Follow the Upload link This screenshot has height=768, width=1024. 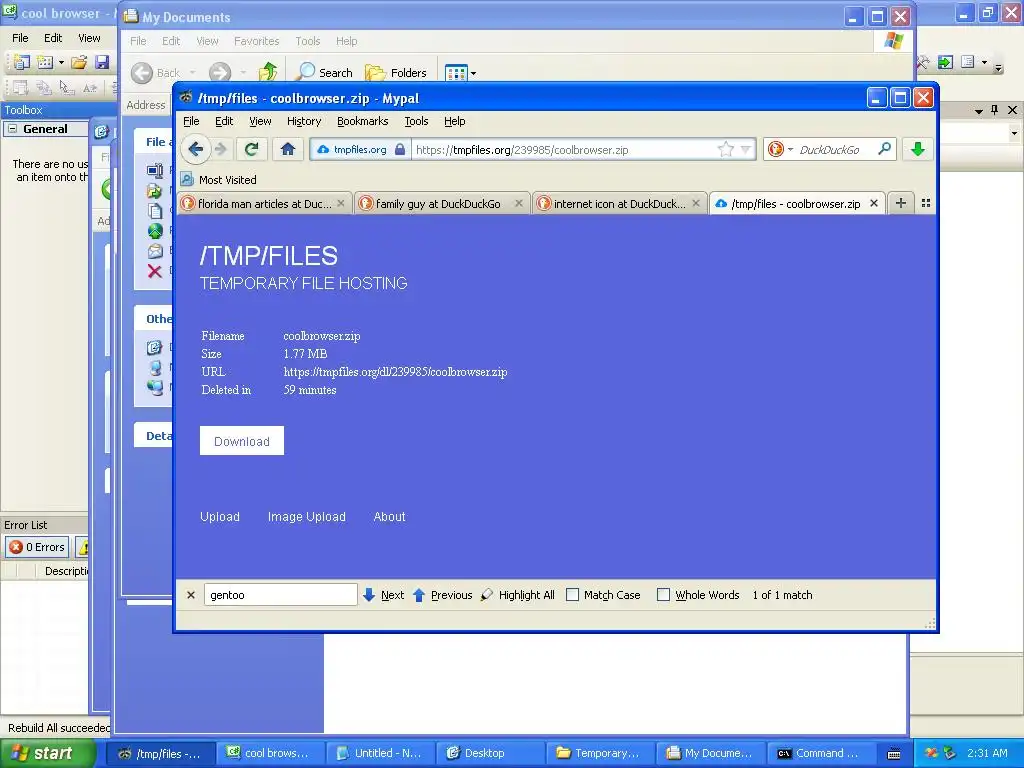tap(220, 517)
